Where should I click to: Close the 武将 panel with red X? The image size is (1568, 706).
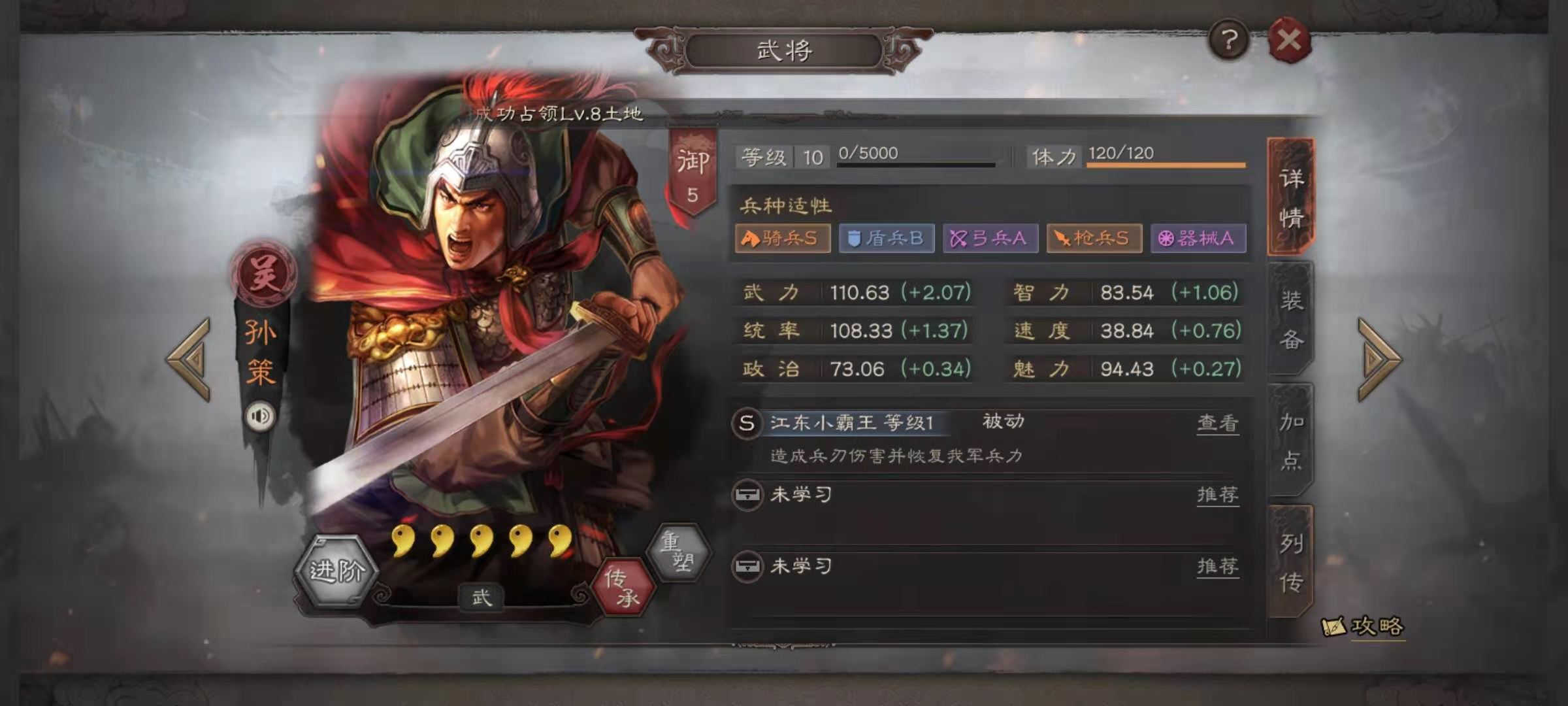tap(1289, 41)
